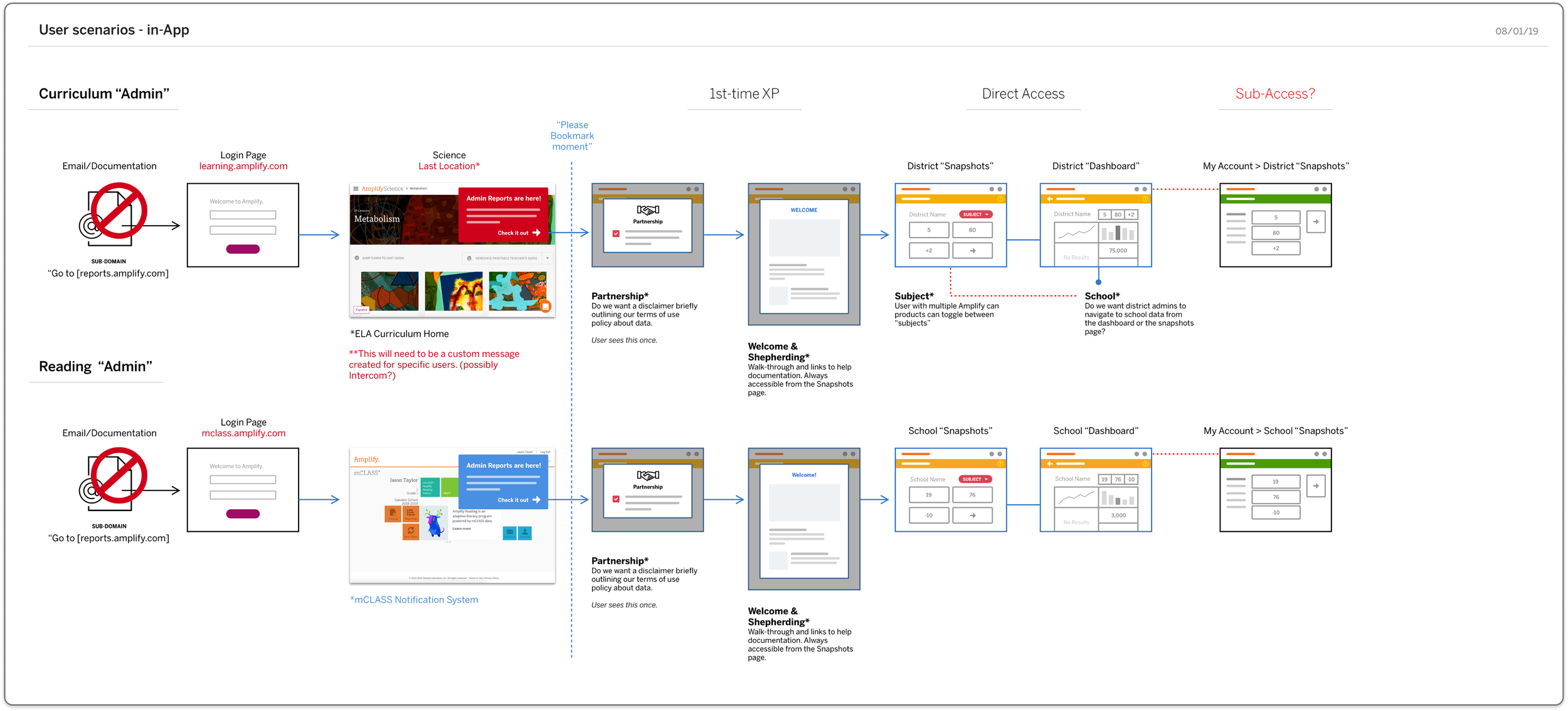The width and height of the screenshot is (1568, 711).
Task: Click the help icon in School Snapshots header
Action: [1000, 464]
